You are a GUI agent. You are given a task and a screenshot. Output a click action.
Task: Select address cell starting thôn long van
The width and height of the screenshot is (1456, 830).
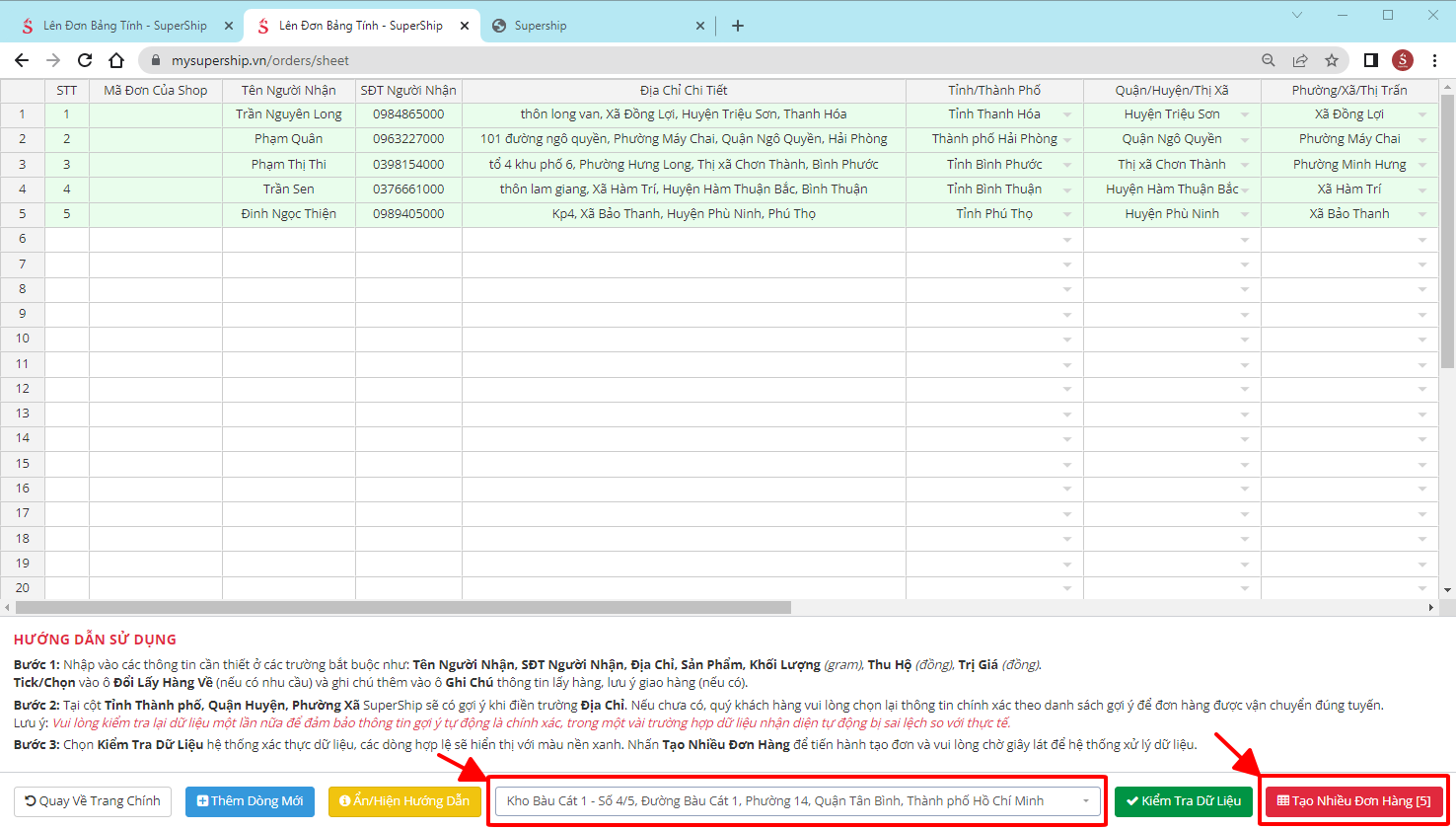[684, 114]
